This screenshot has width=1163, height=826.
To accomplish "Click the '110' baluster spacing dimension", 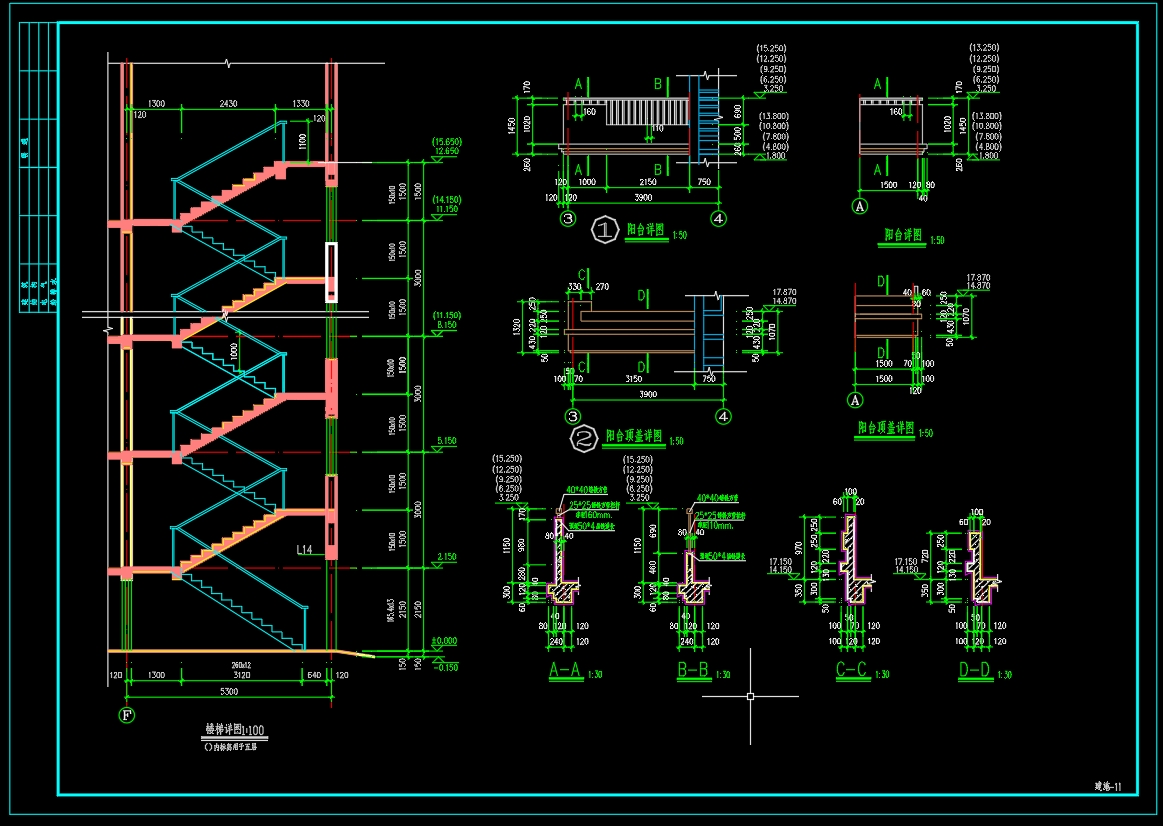I will click(x=657, y=129).
